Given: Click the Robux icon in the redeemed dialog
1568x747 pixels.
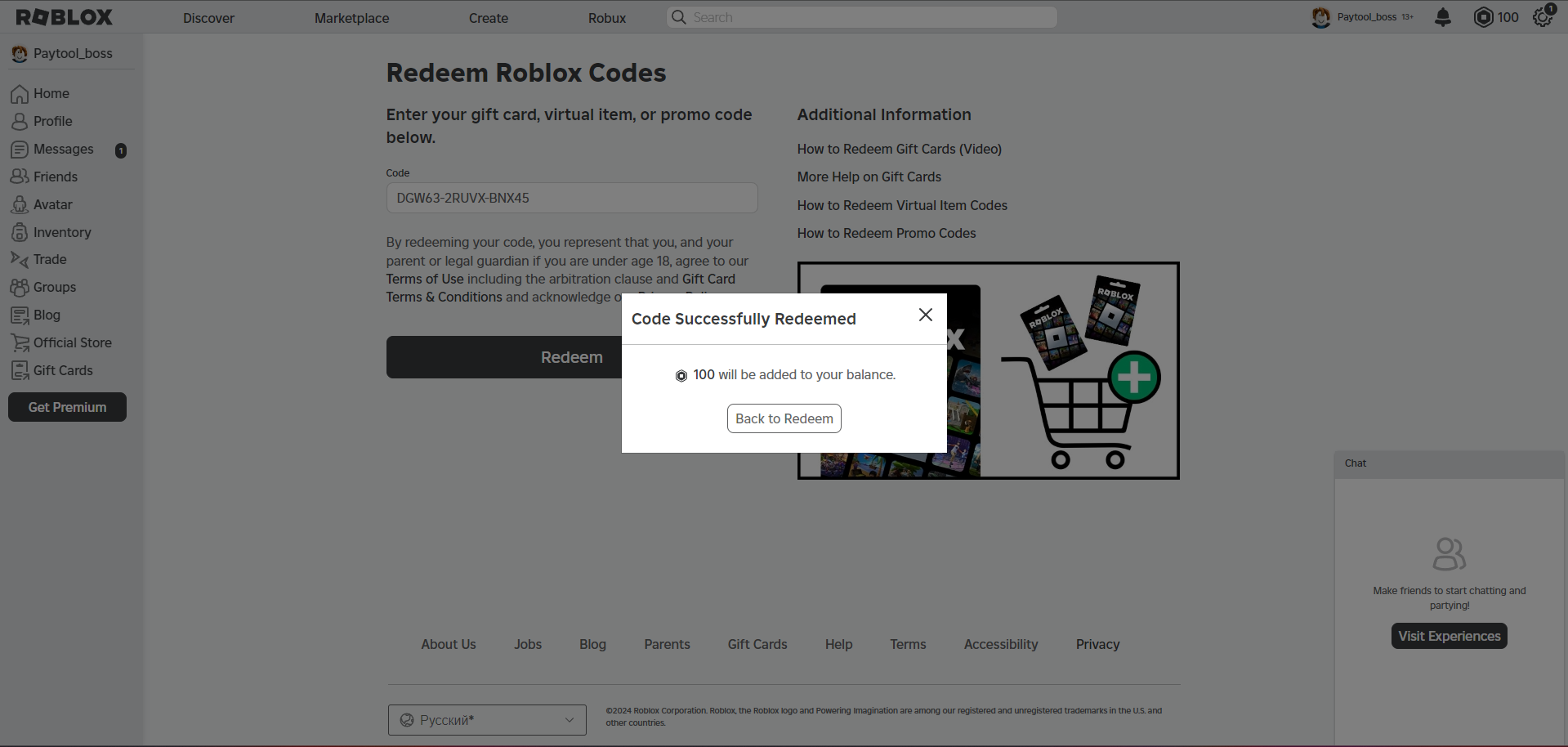Looking at the screenshot, I should [x=681, y=376].
